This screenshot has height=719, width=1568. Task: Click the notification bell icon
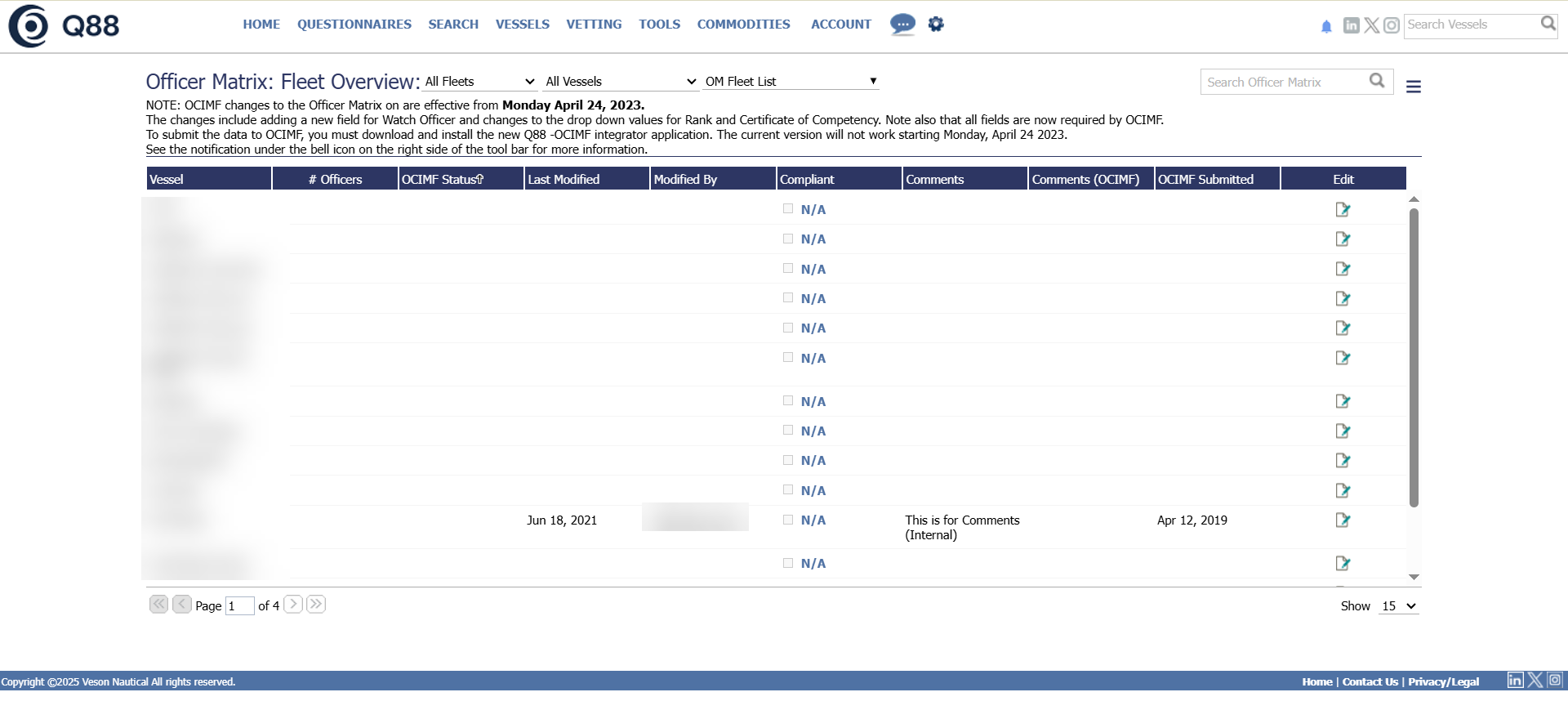1326,26
